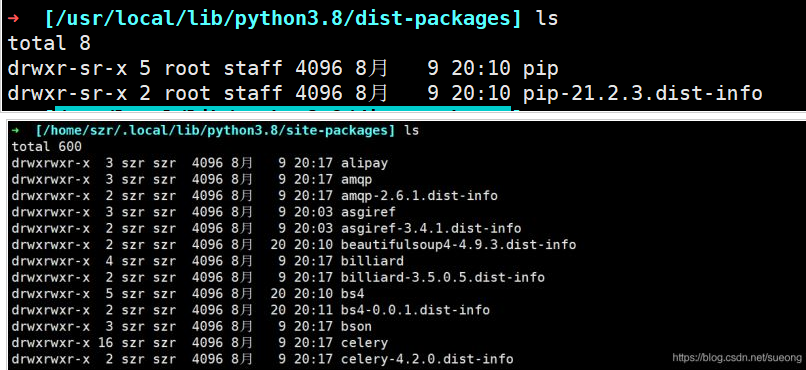Click the celery directory name
The image size is (806, 370).
tap(364, 343)
